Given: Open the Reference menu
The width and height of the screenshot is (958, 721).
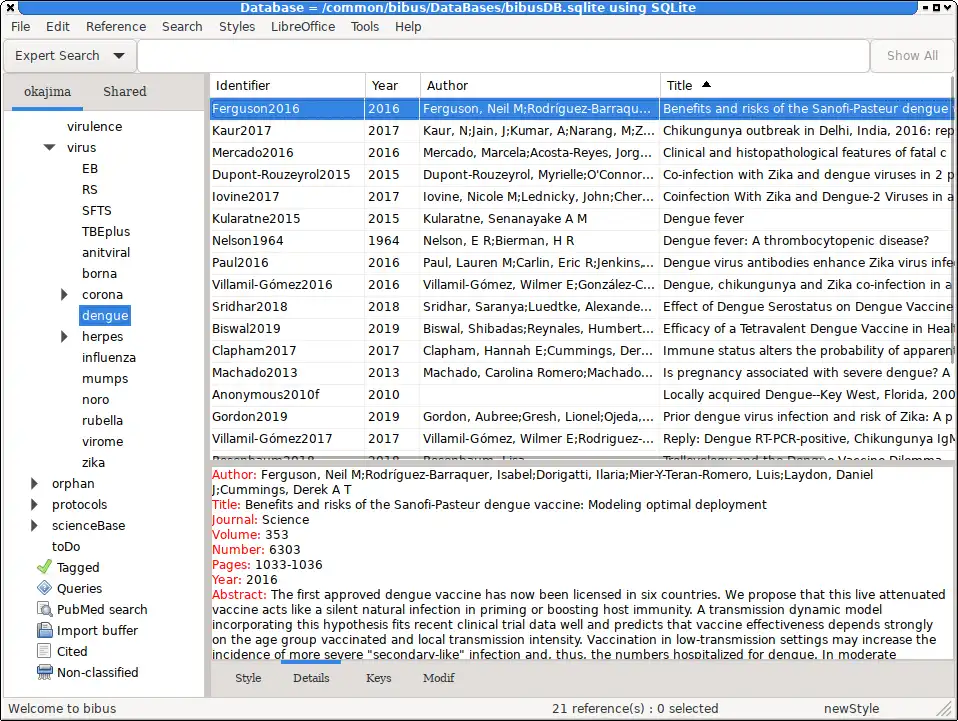Looking at the screenshot, I should coord(116,26).
